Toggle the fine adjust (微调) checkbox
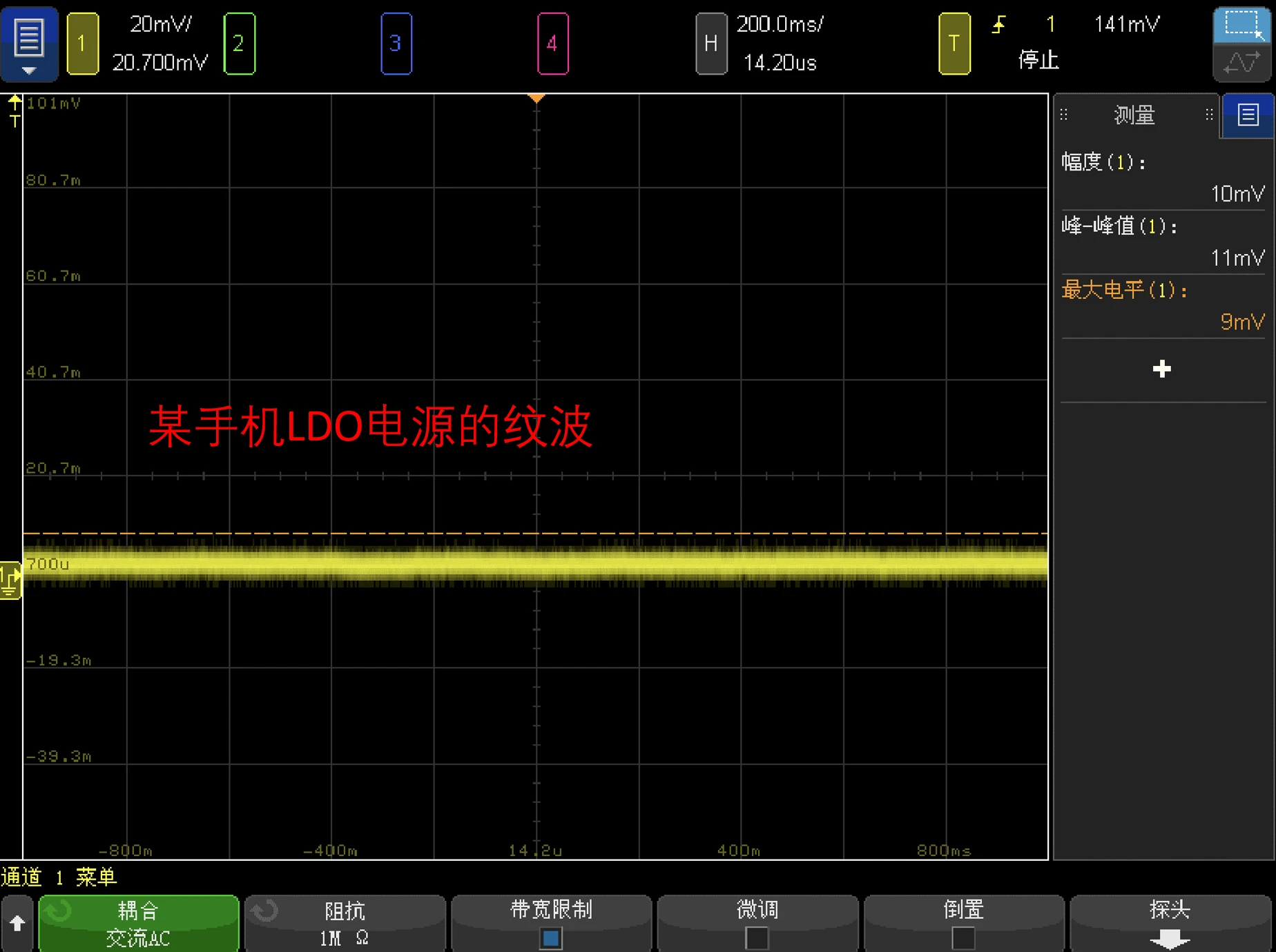1276x952 pixels. [757, 938]
